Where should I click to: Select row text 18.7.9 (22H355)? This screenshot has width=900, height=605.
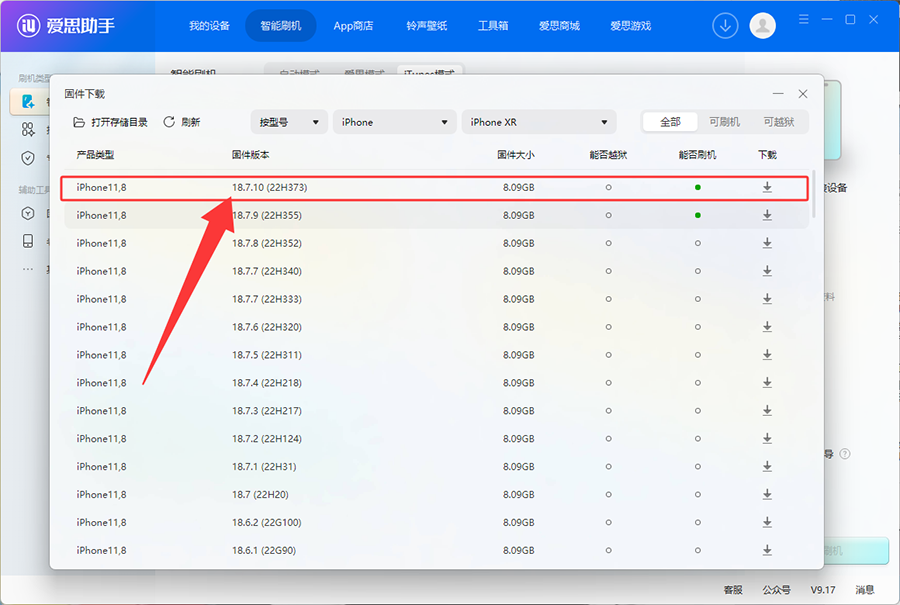[266, 215]
